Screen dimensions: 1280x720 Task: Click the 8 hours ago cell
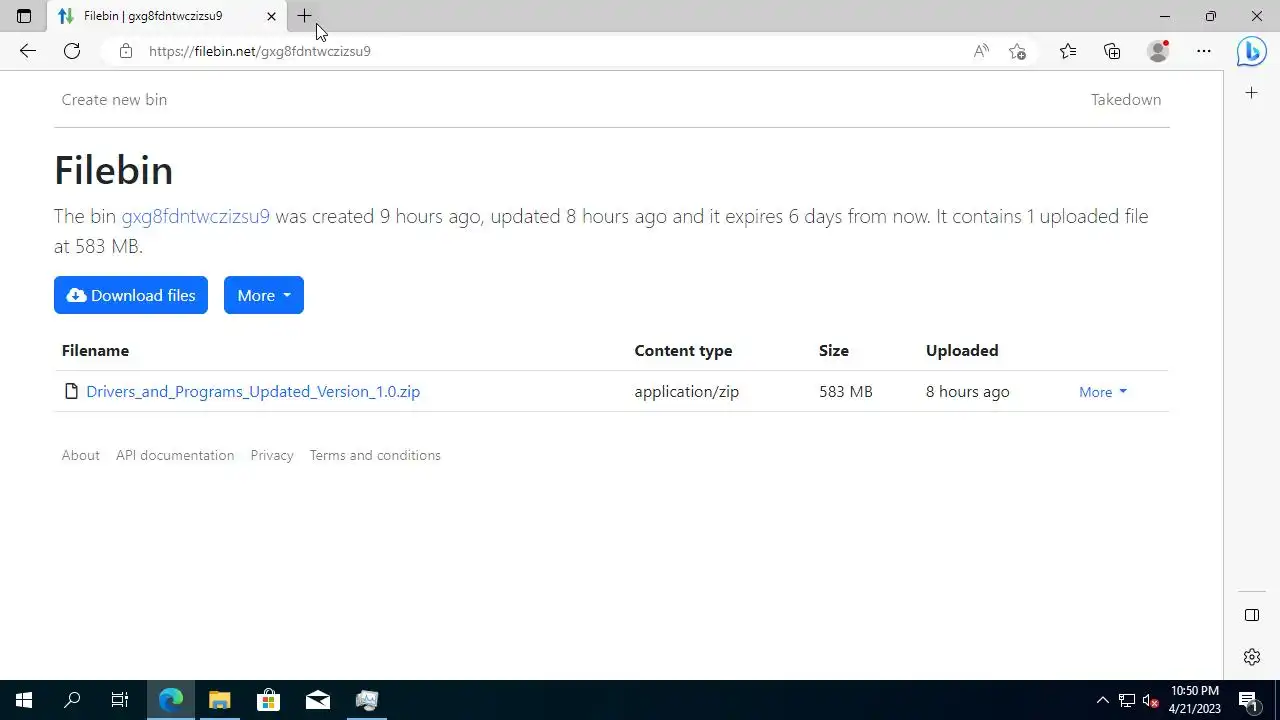click(x=967, y=391)
